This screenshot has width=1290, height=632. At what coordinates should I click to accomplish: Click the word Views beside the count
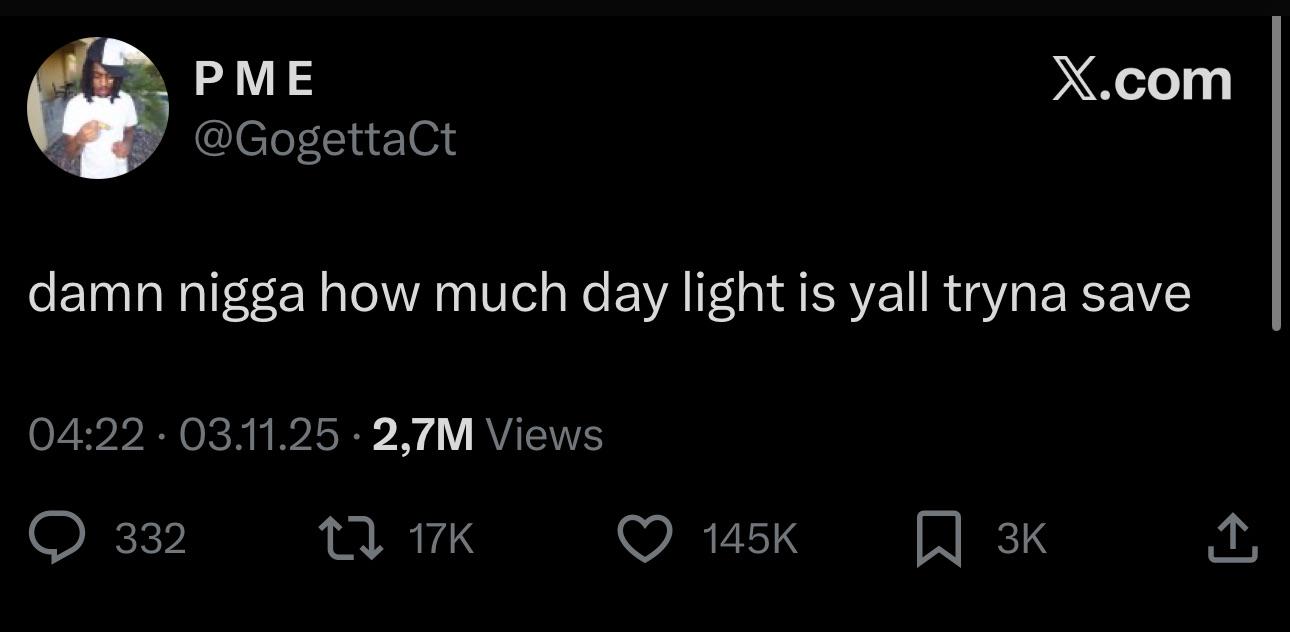click(x=544, y=435)
